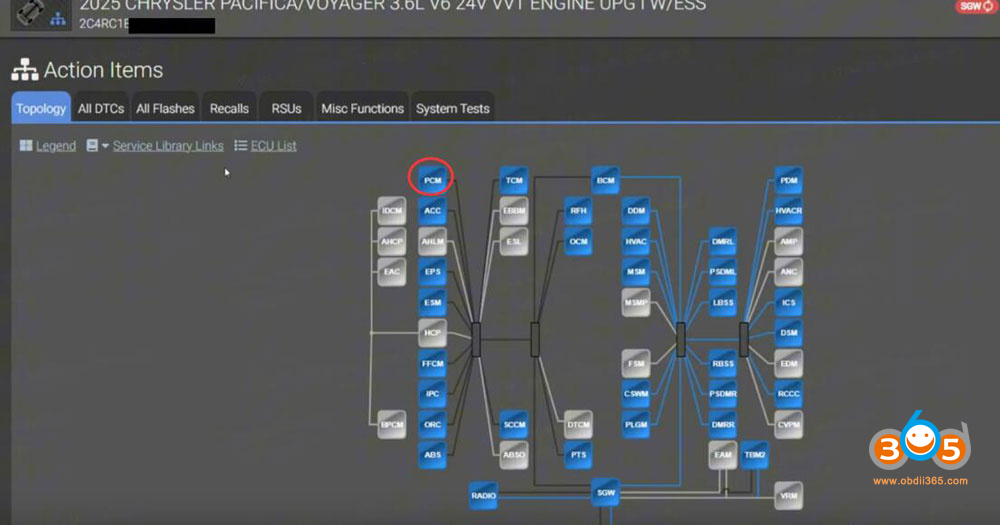Click the CVPM module node
The width and height of the screenshot is (1000, 525).
click(788, 425)
